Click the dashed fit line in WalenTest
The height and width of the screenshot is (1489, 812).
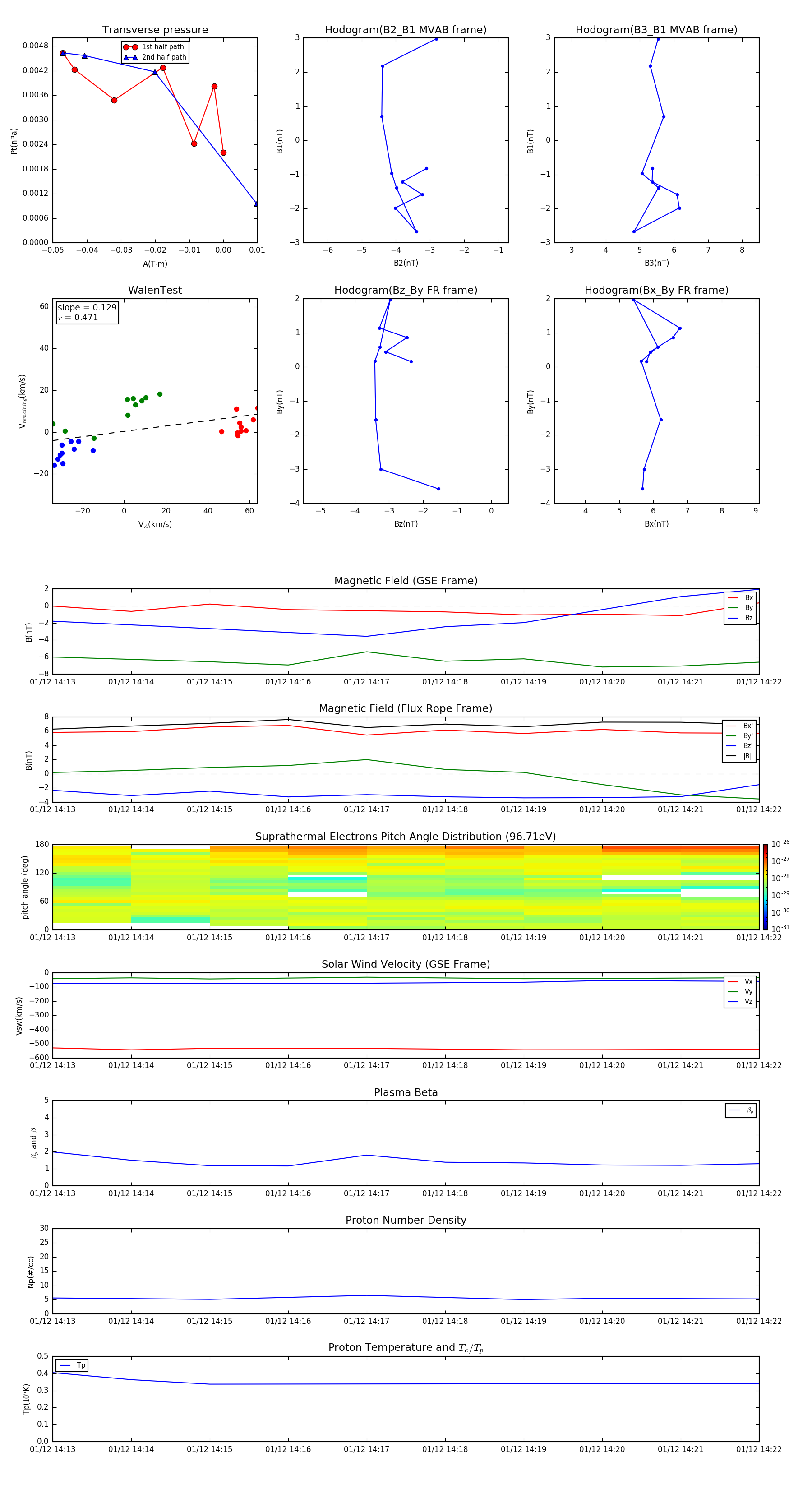click(x=155, y=426)
